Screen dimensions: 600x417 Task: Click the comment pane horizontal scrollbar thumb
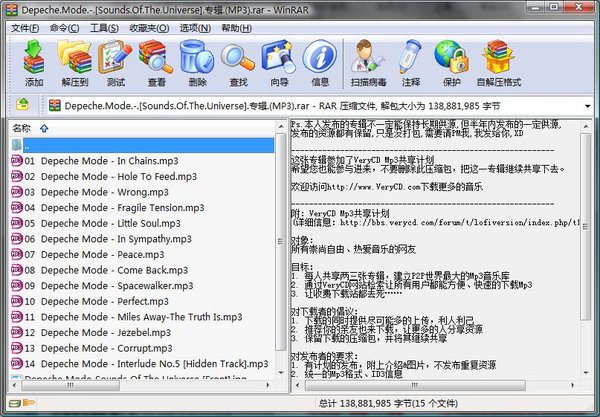[x=415, y=385]
